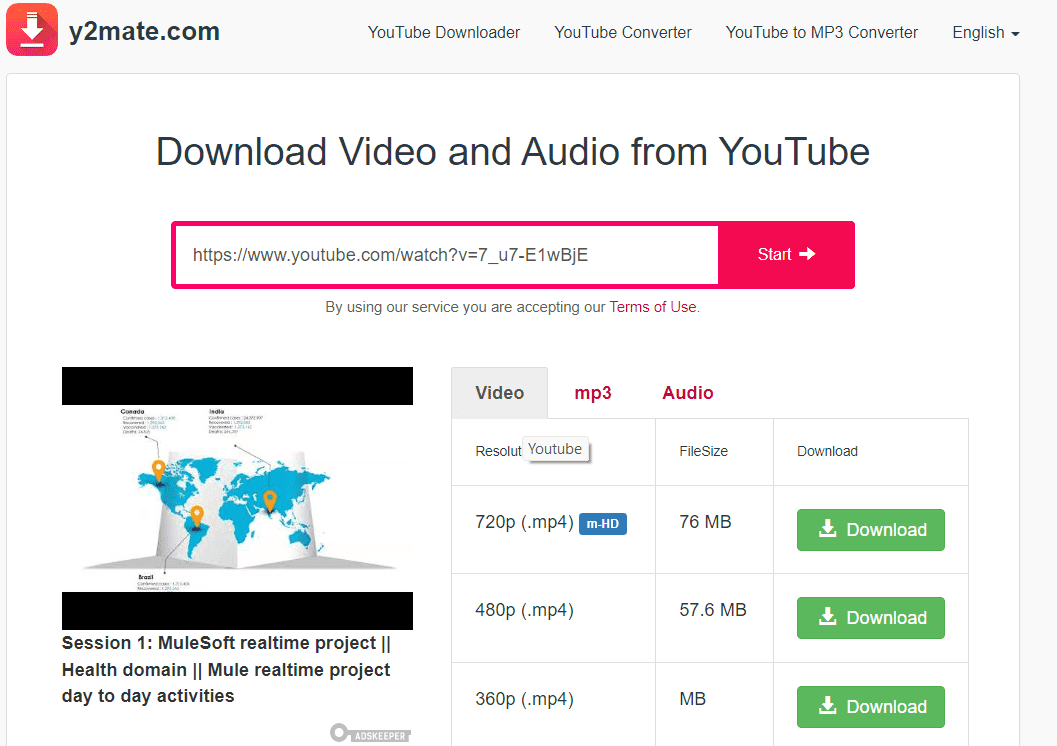Click the m-HD badge icon

[x=603, y=524]
